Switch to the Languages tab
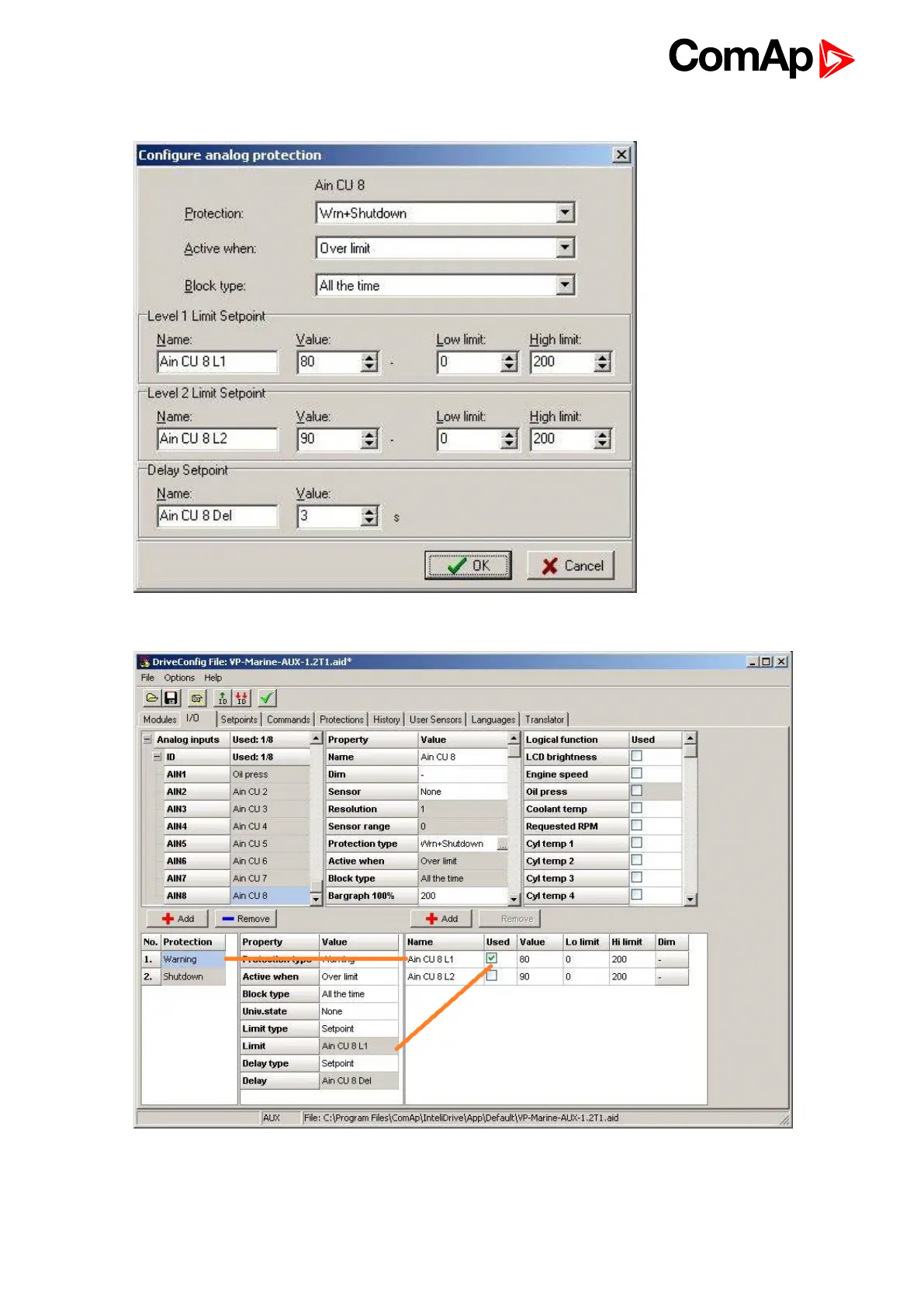 pos(493,719)
